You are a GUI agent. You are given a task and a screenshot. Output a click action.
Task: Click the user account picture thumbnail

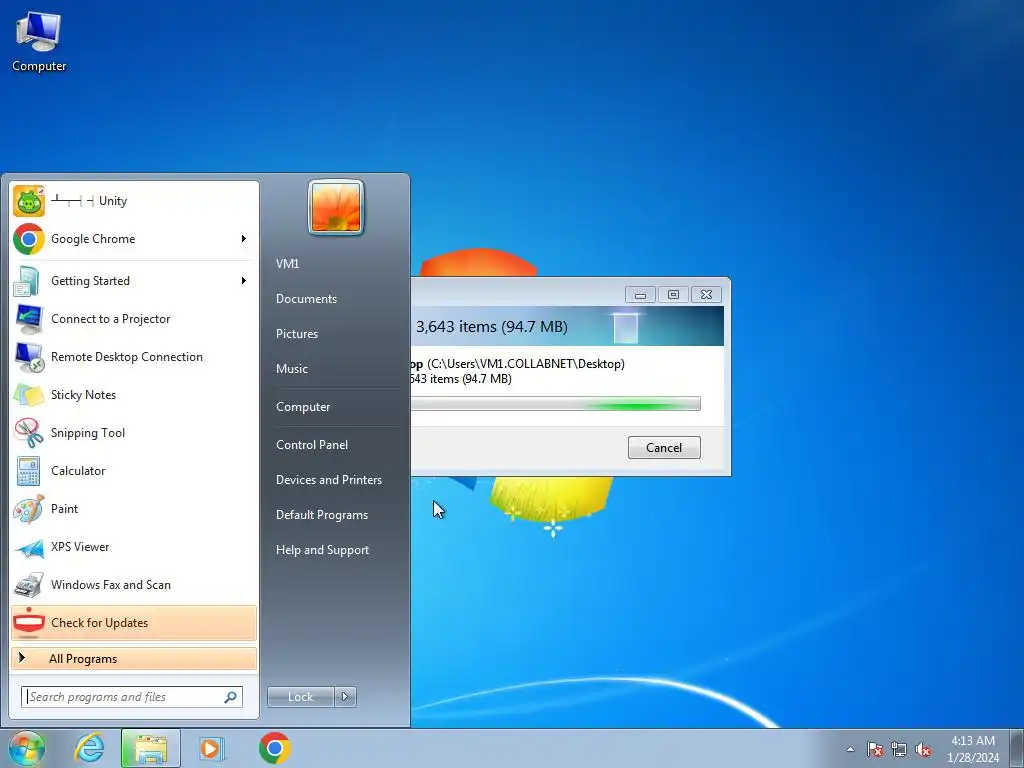pyautogui.click(x=336, y=208)
